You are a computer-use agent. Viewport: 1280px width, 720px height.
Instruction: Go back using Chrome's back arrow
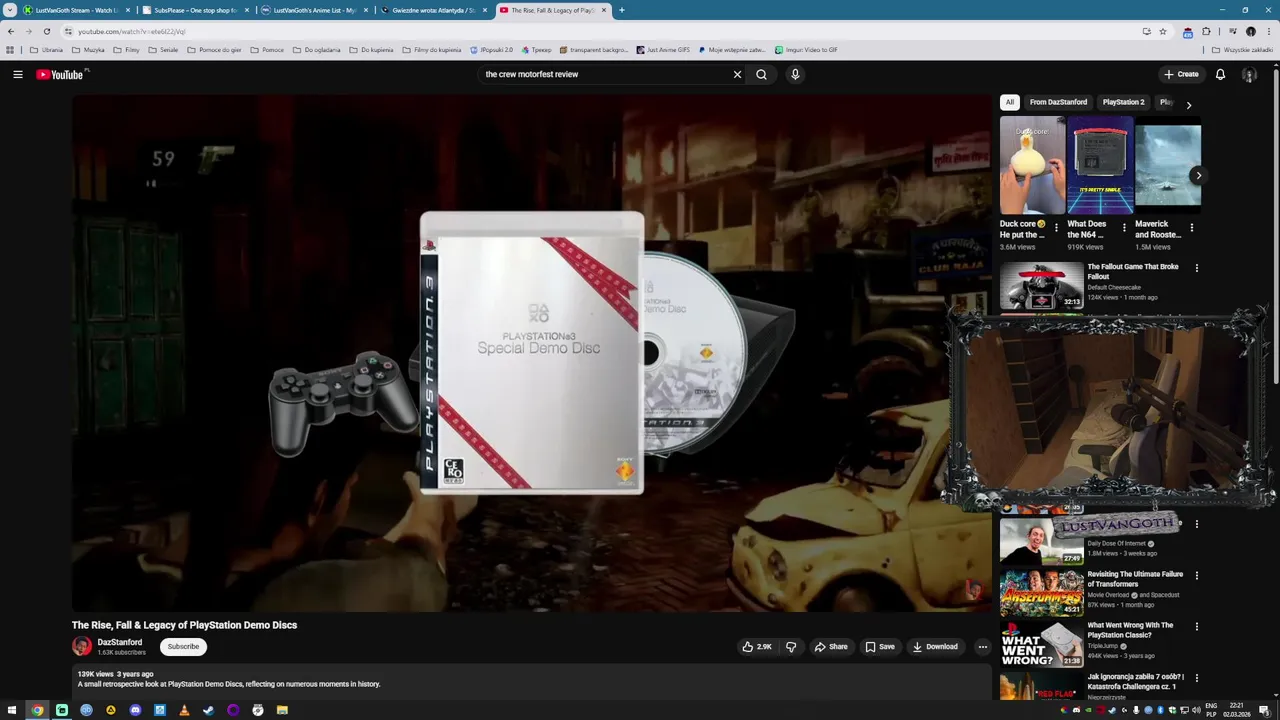pos(10,31)
